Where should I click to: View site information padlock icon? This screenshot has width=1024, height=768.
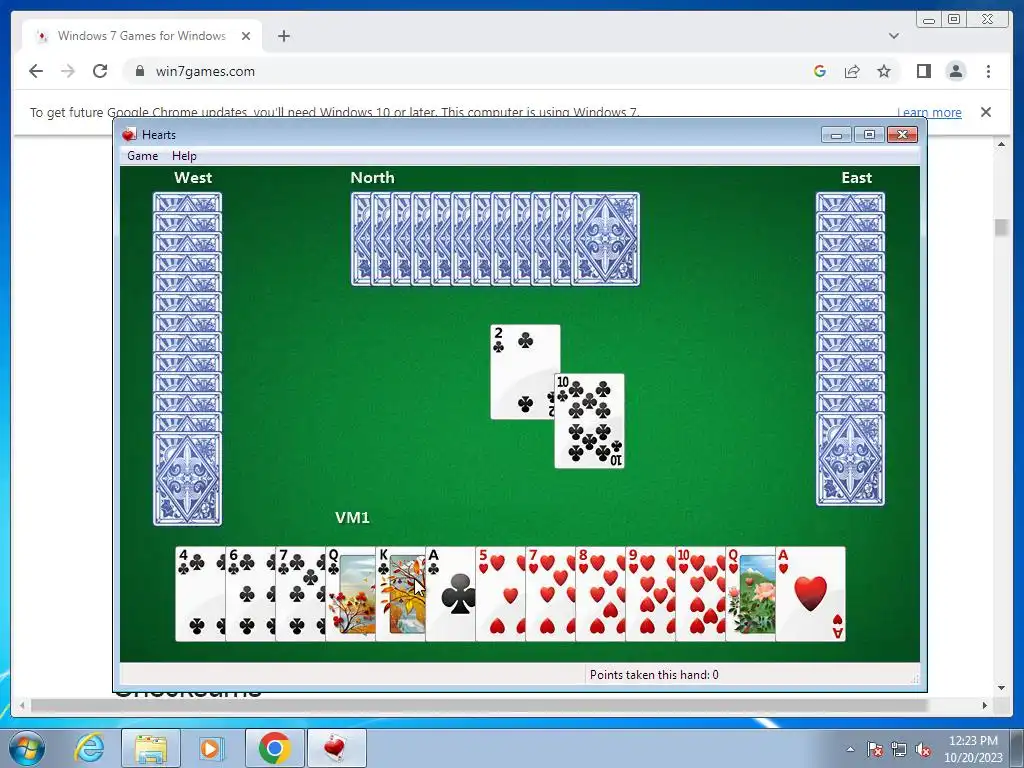pyautogui.click(x=139, y=71)
